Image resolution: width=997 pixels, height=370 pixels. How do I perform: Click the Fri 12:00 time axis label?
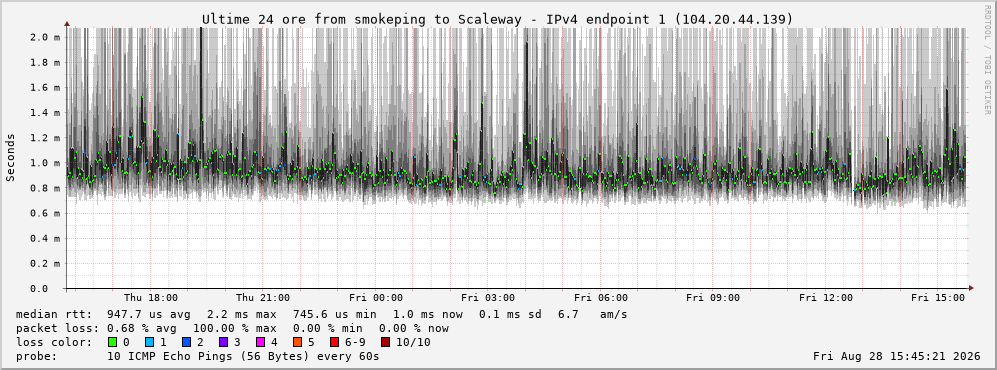(x=826, y=298)
